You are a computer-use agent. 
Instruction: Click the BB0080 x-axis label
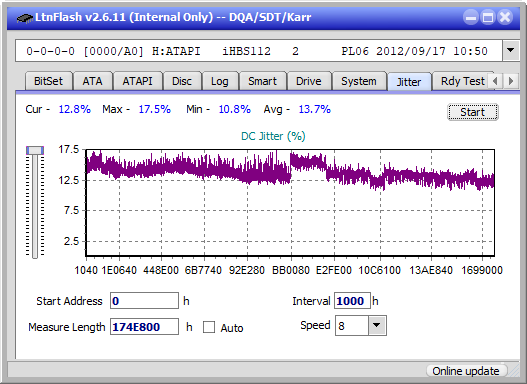tap(291, 270)
